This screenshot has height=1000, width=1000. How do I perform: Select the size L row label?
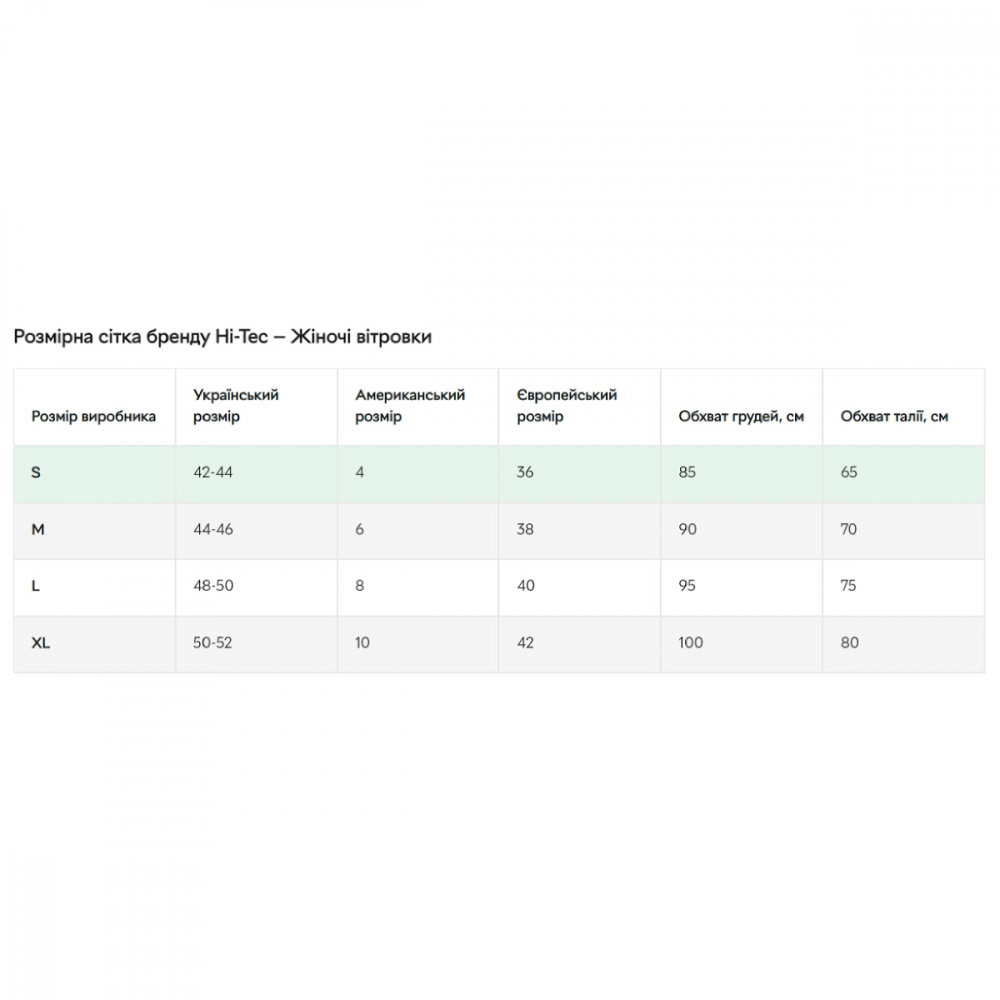click(36, 586)
